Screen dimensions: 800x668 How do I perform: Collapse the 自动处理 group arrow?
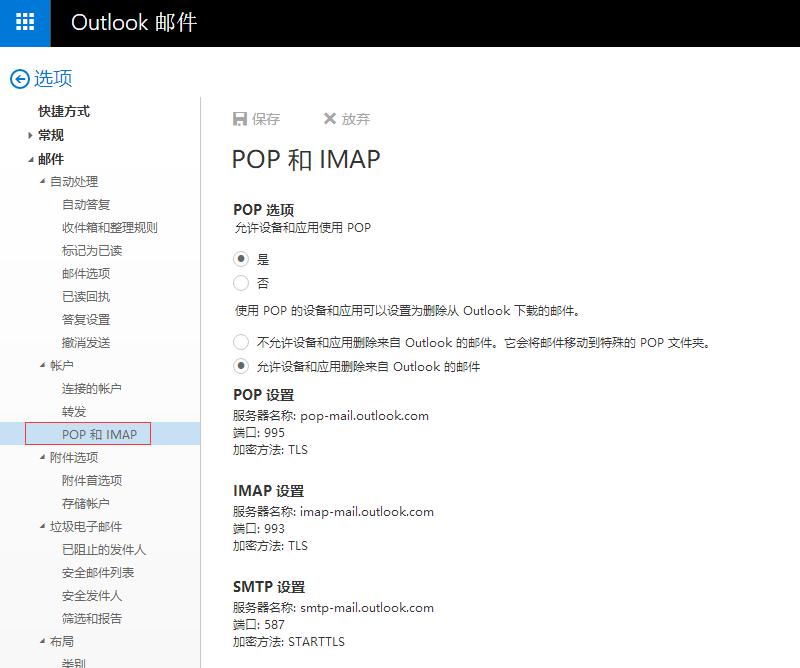[x=42, y=181]
